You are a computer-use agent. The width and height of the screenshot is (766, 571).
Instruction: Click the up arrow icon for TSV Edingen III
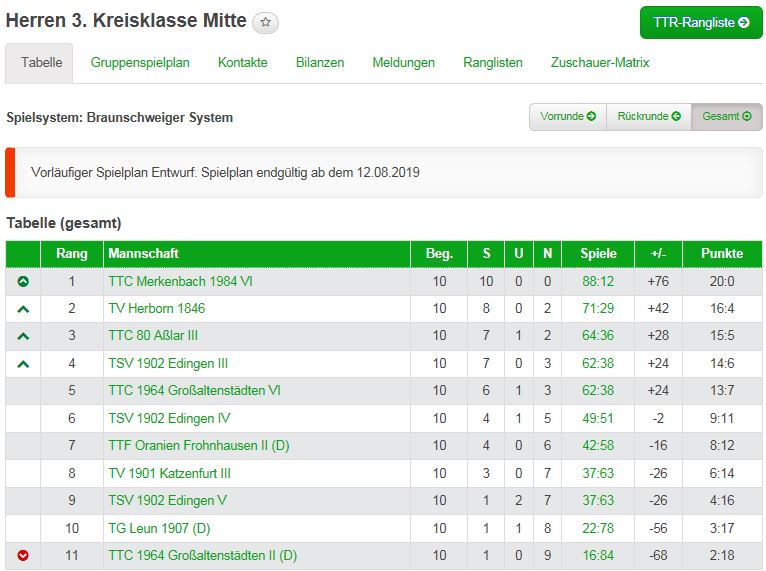coord(23,364)
